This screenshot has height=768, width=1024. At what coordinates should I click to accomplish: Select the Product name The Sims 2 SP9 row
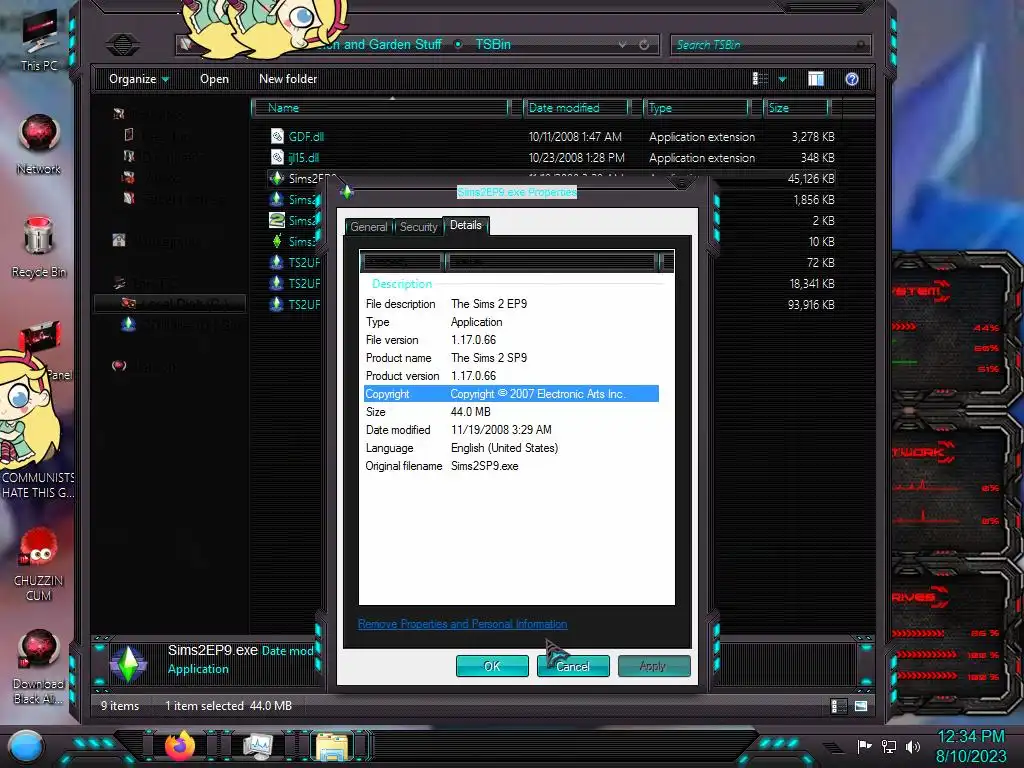(511, 358)
